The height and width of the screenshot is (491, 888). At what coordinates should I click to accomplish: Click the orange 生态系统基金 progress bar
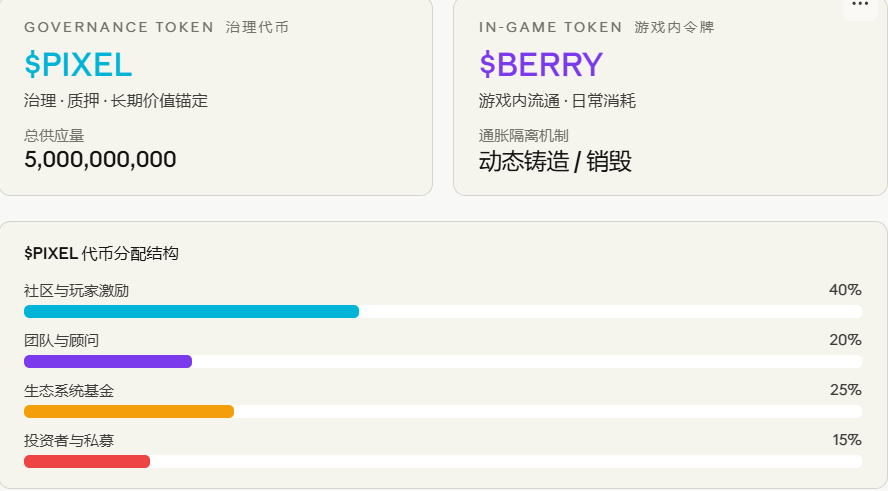point(129,411)
